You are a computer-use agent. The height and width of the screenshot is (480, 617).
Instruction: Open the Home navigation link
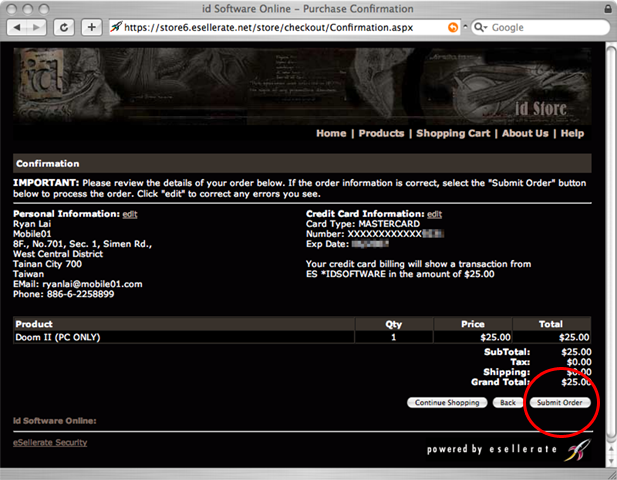tap(331, 133)
